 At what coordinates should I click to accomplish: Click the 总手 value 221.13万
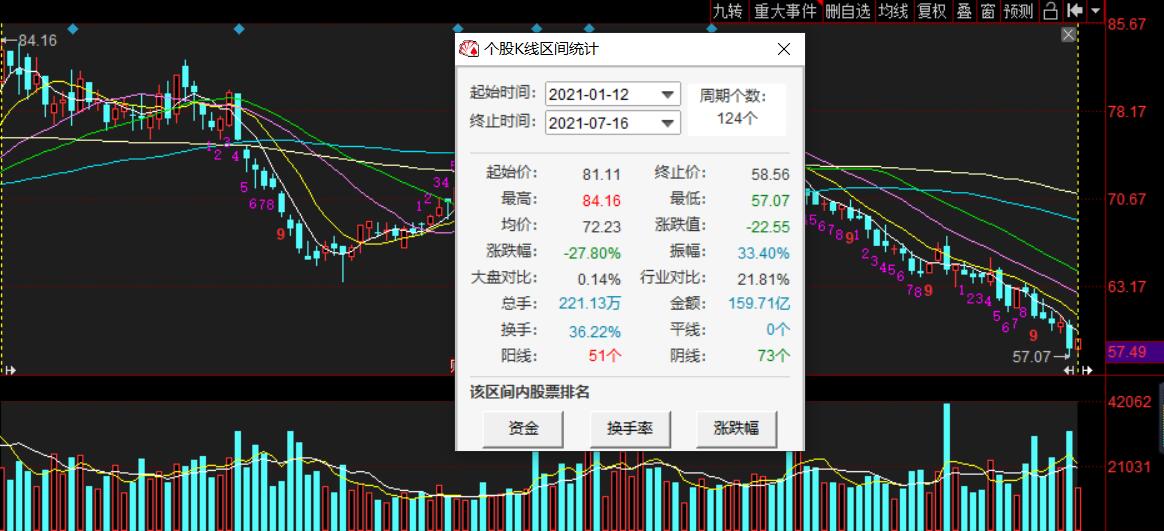589,304
